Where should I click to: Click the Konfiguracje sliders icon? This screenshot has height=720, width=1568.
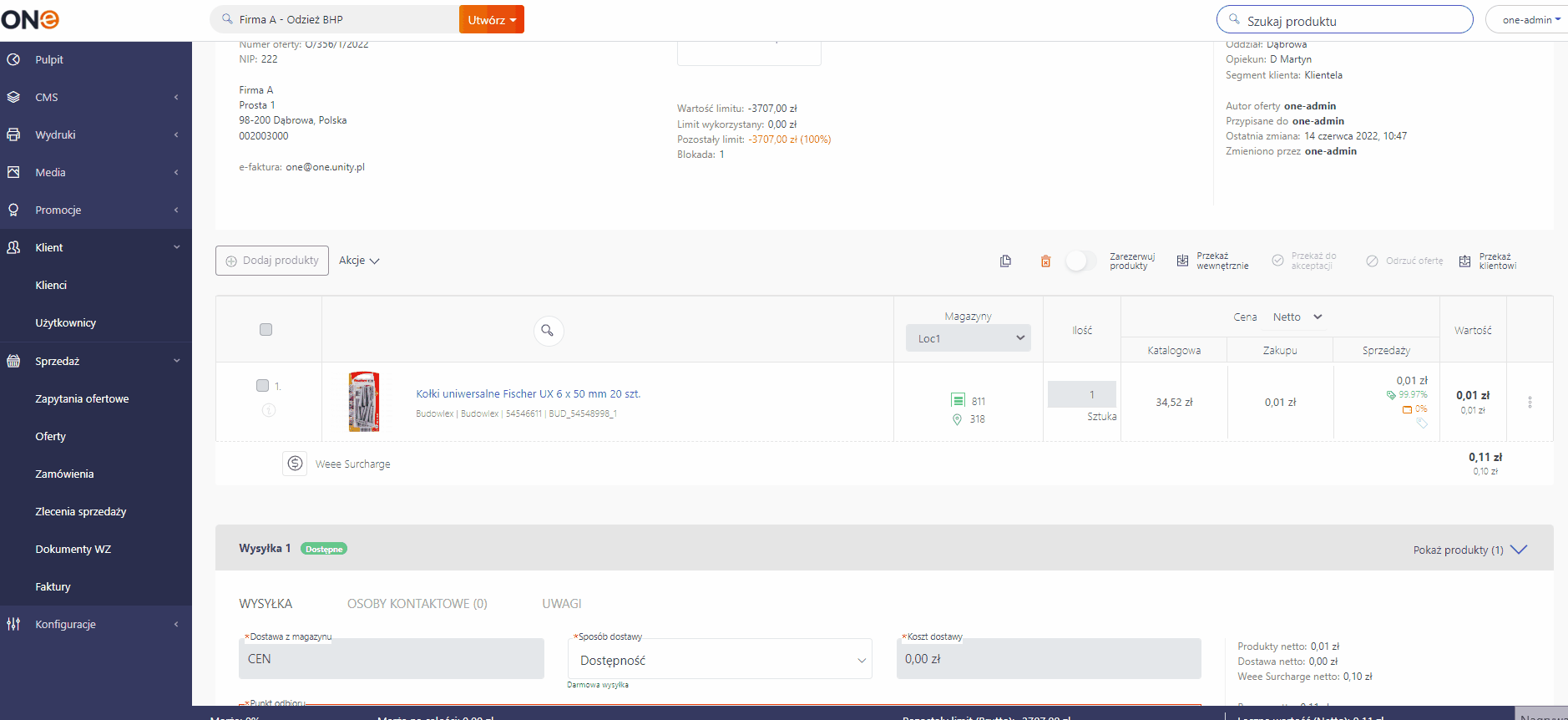pyautogui.click(x=13, y=624)
